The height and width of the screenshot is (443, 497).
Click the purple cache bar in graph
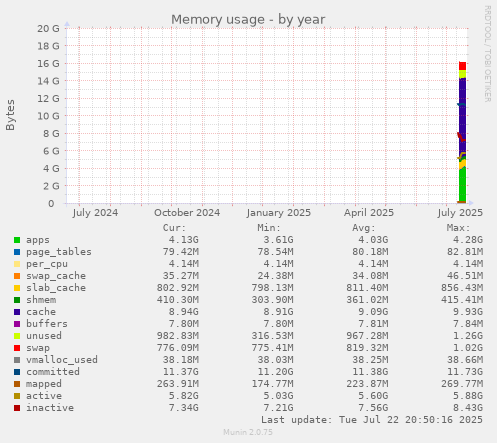click(x=462, y=113)
